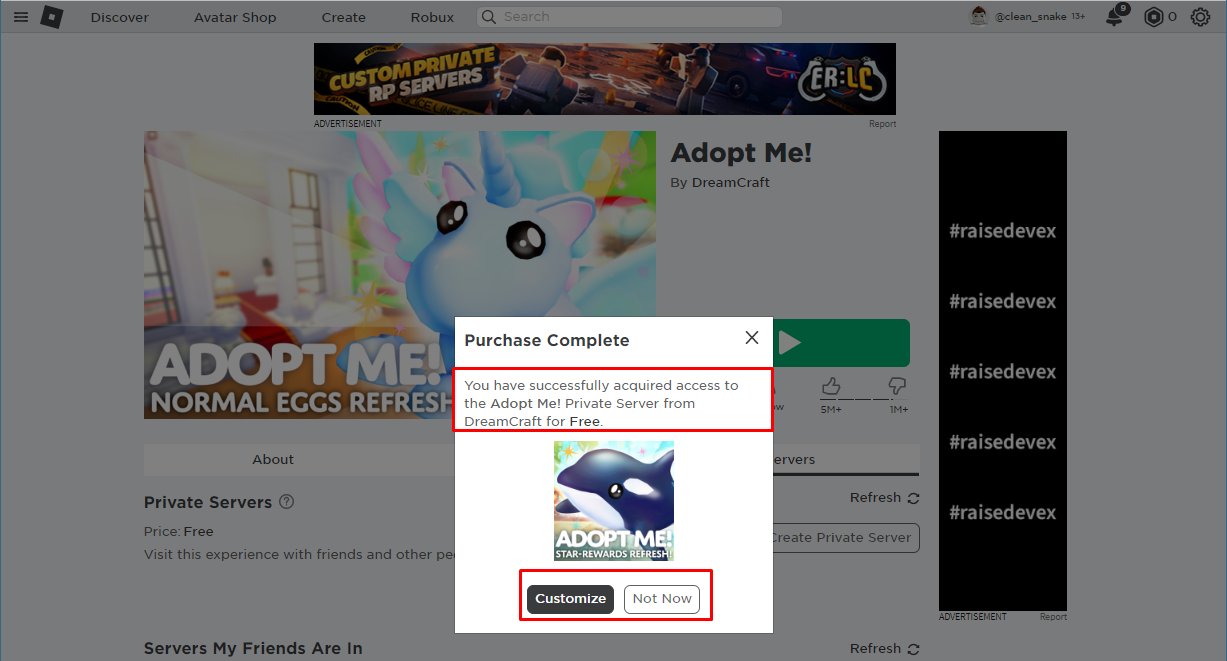This screenshot has height=661, width=1227.
Task: Close the Purchase Complete dialog
Action: pos(752,338)
